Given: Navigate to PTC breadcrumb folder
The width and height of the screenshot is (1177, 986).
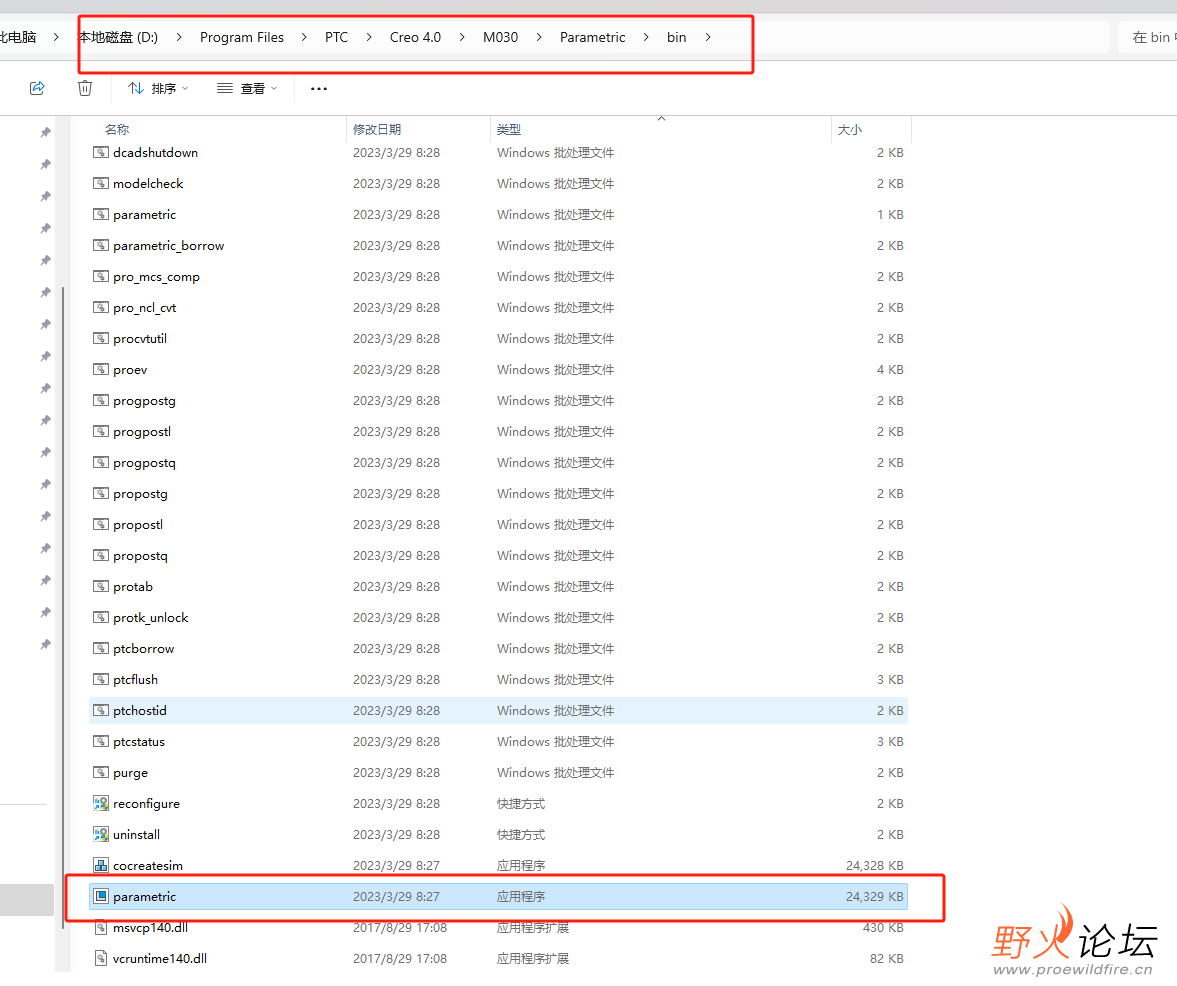Looking at the screenshot, I should tap(336, 38).
